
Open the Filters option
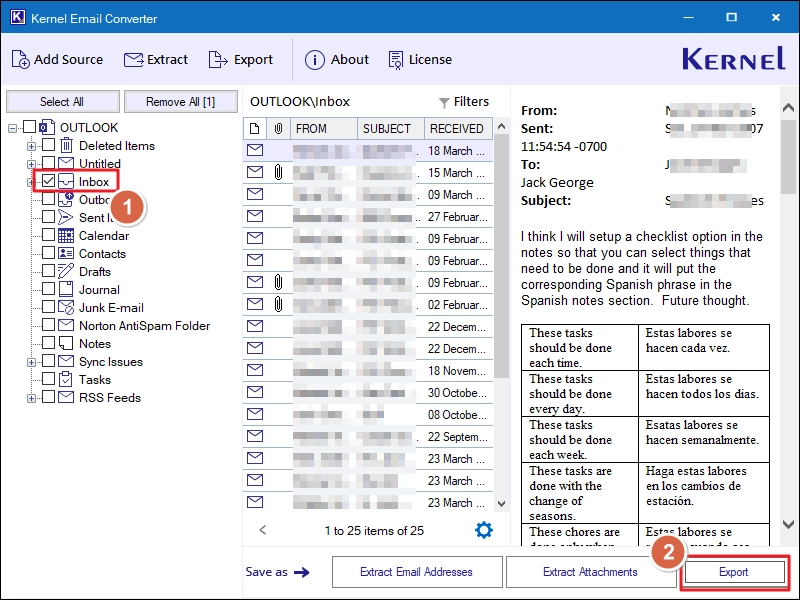pyautogui.click(x=464, y=102)
